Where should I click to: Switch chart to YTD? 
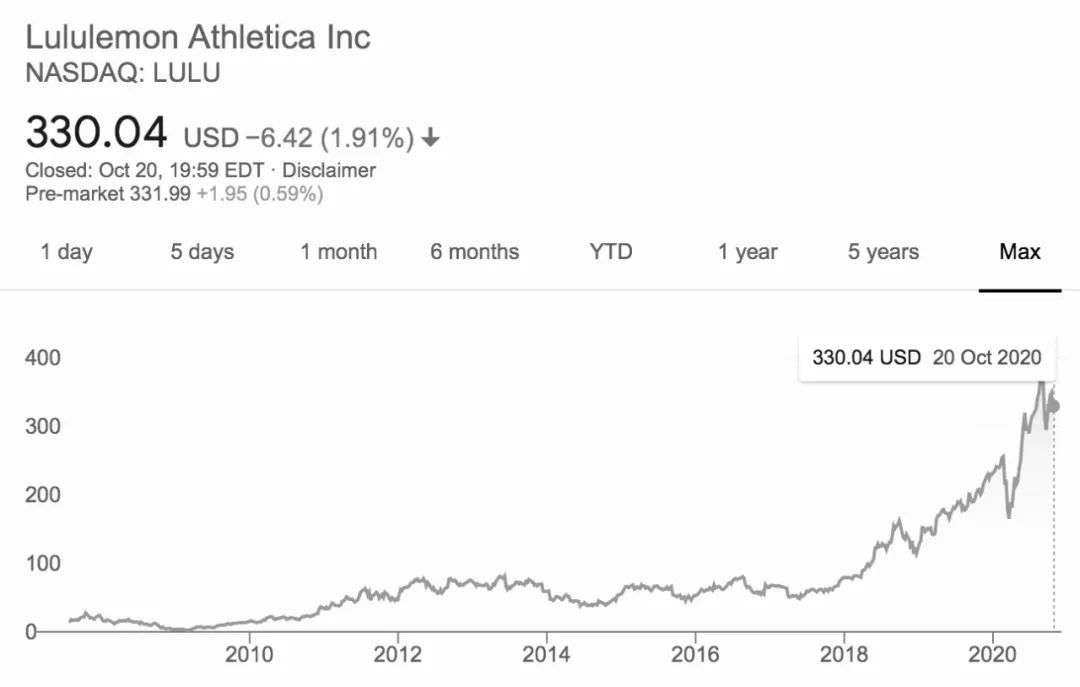[x=610, y=252]
